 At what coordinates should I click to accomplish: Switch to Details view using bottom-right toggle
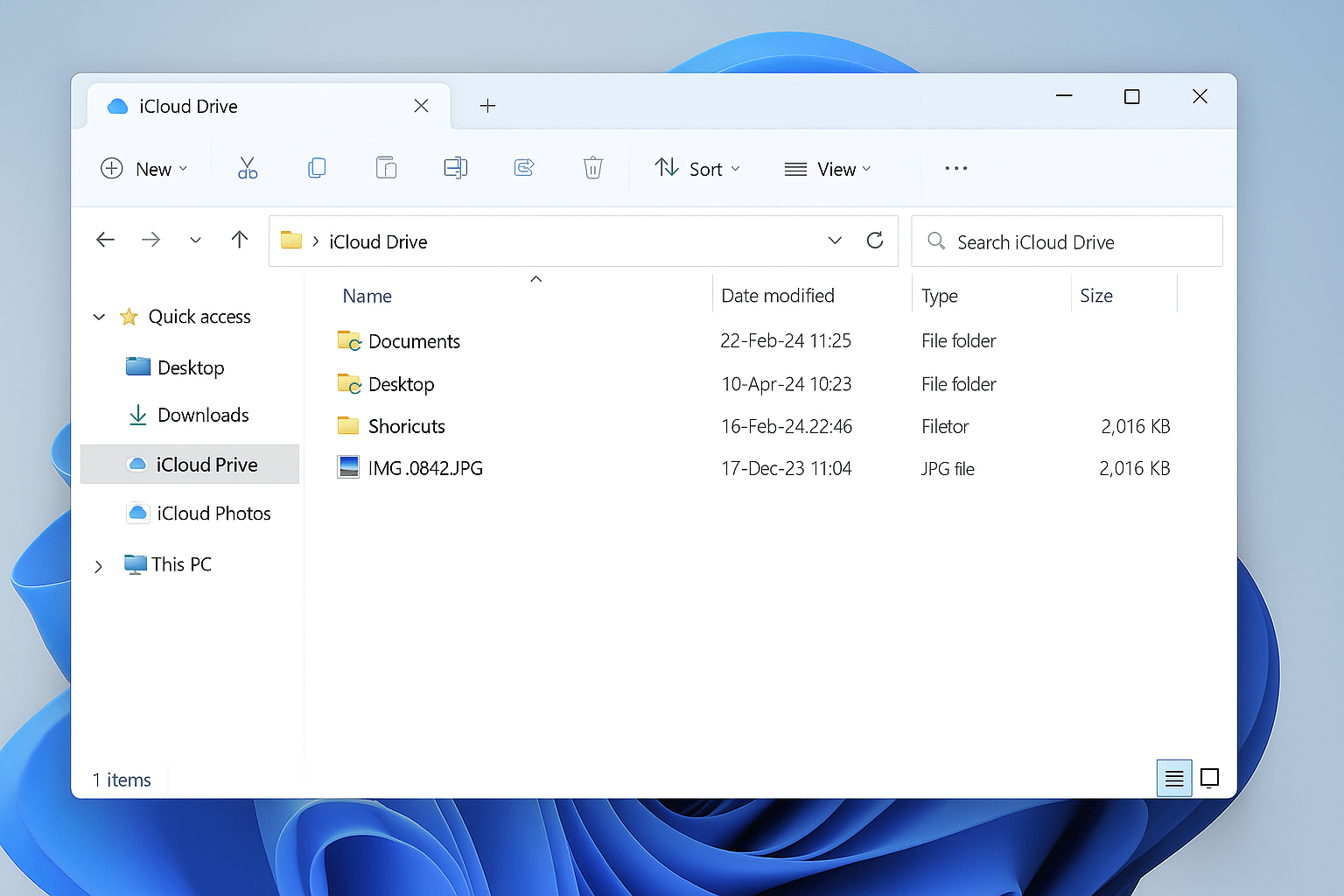pos(1173,777)
